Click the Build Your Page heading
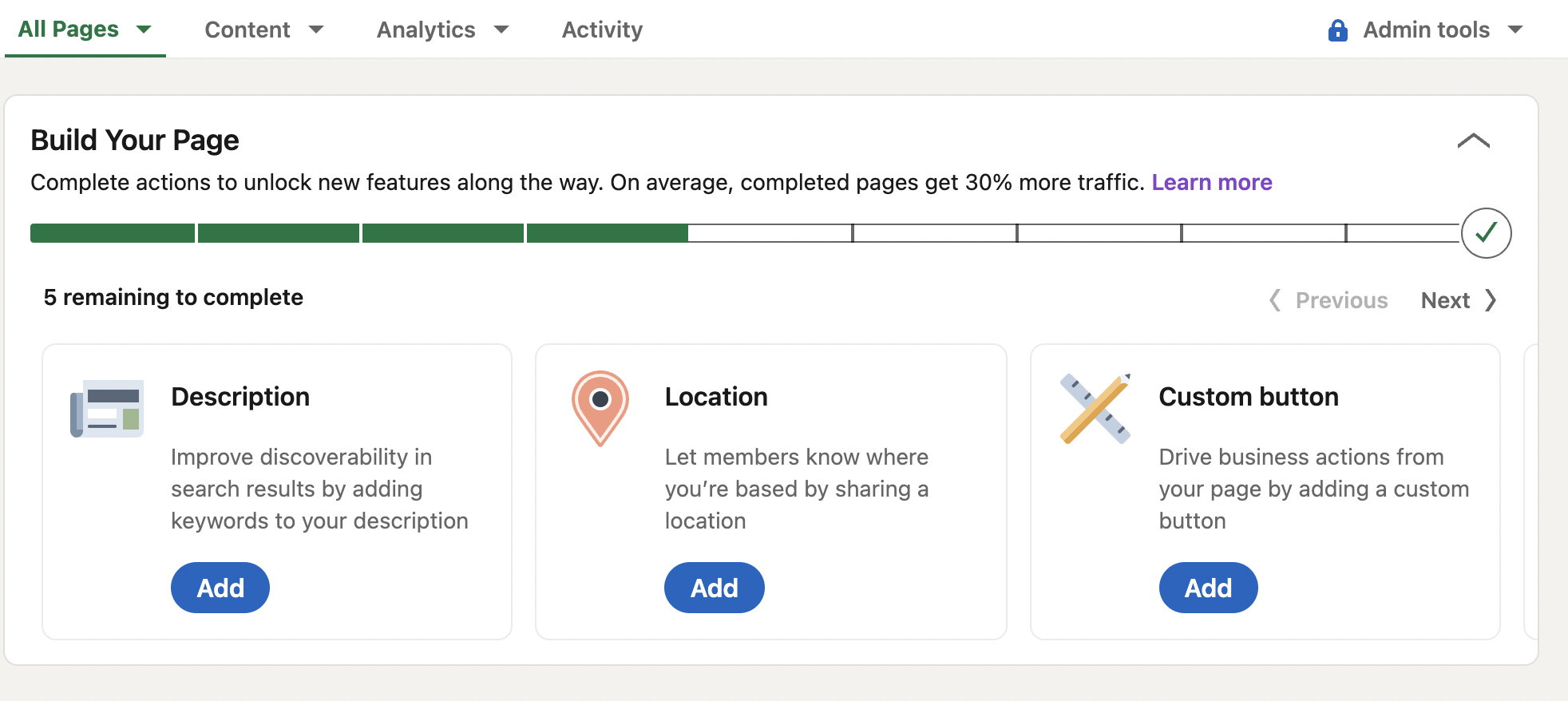The height and width of the screenshot is (701, 1568). point(135,140)
